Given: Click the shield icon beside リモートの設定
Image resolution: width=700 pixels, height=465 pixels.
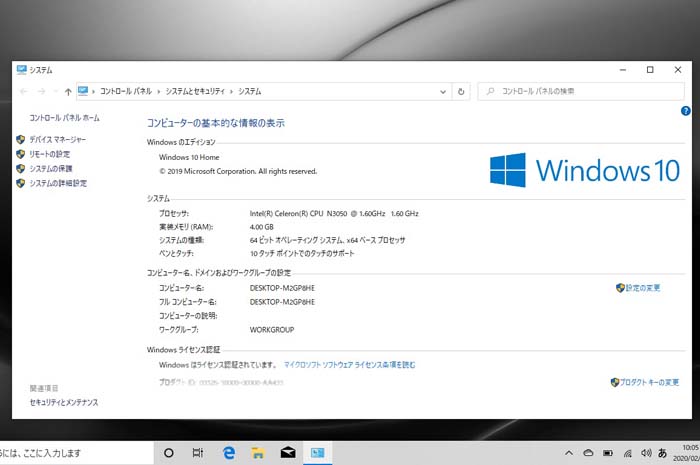Looking at the screenshot, I should [21, 154].
